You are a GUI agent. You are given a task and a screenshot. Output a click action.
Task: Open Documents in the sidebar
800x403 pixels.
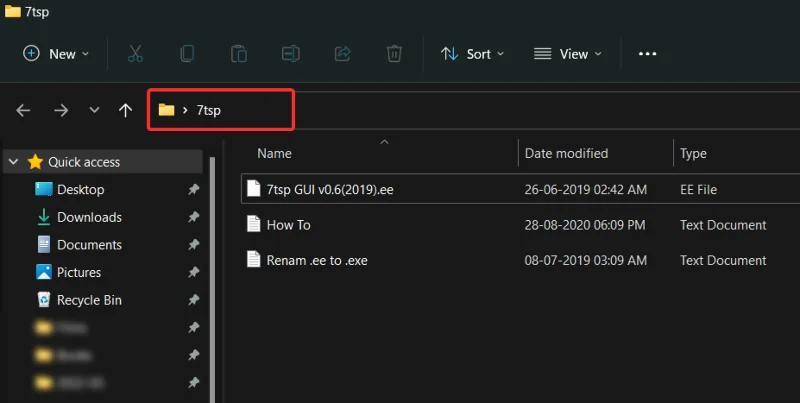89,245
